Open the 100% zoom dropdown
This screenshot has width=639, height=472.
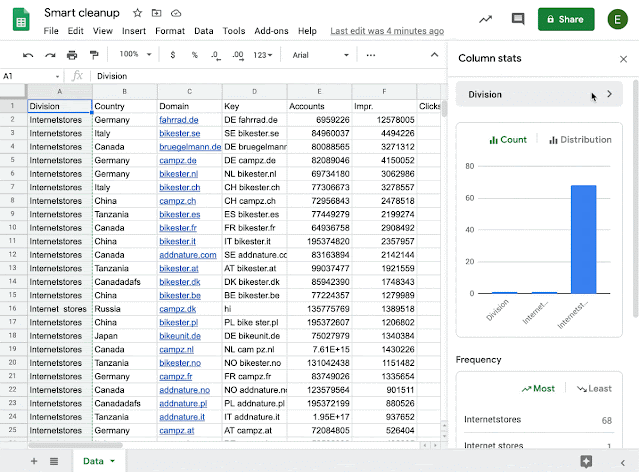tap(135, 54)
